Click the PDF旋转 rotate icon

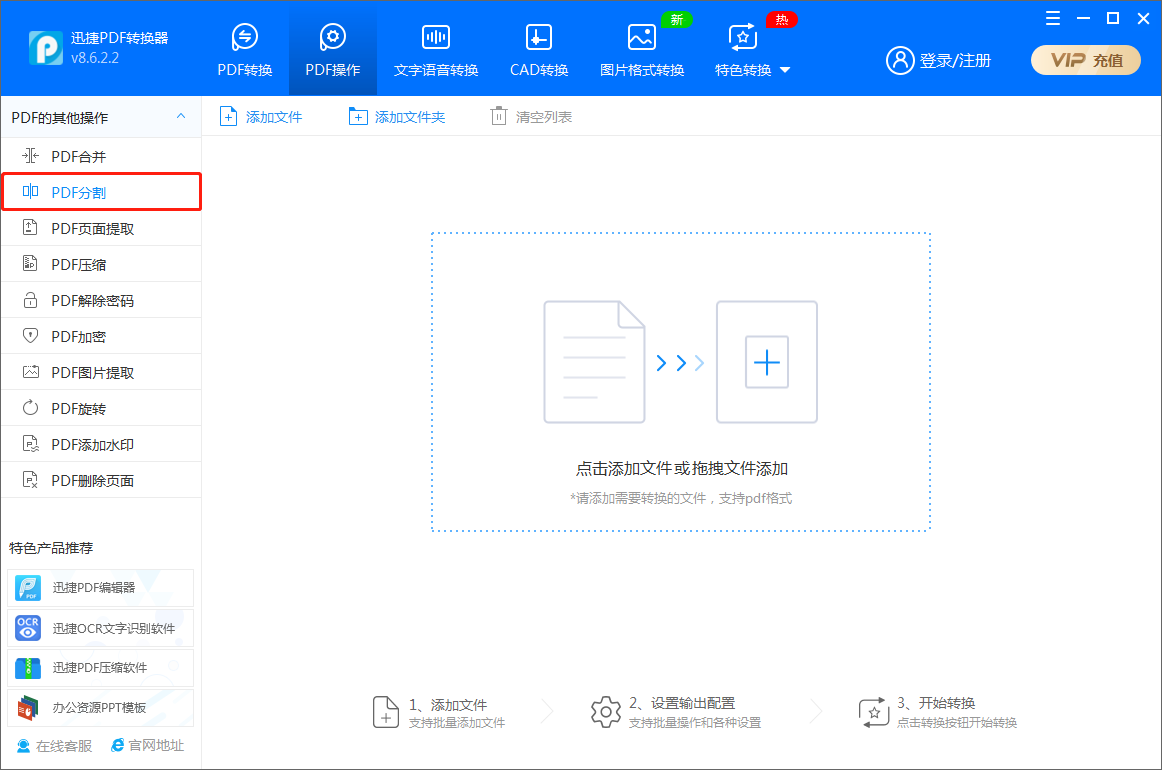point(30,408)
